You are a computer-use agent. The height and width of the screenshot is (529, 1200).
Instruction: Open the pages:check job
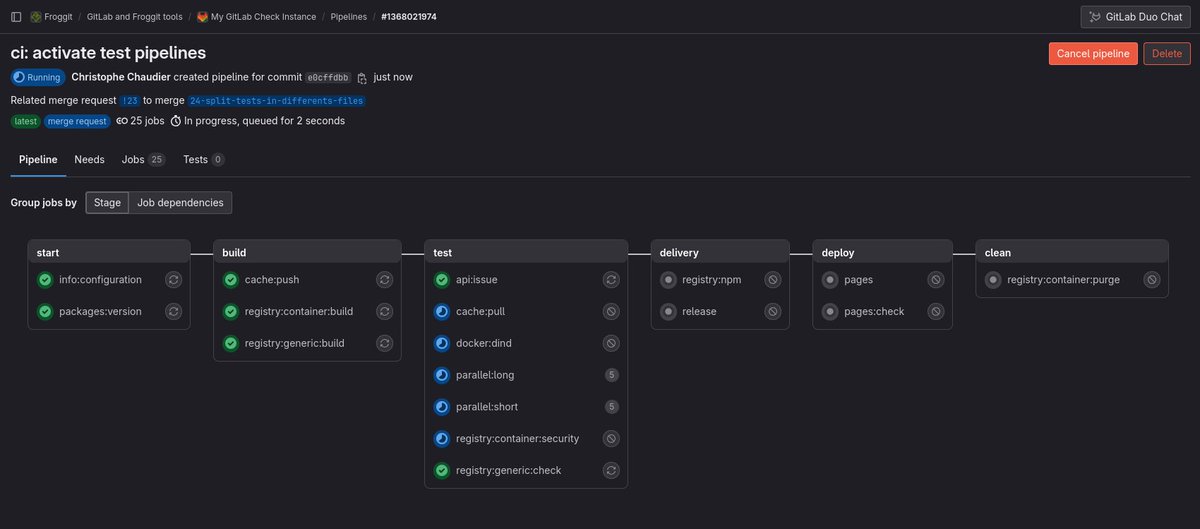click(x=874, y=311)
